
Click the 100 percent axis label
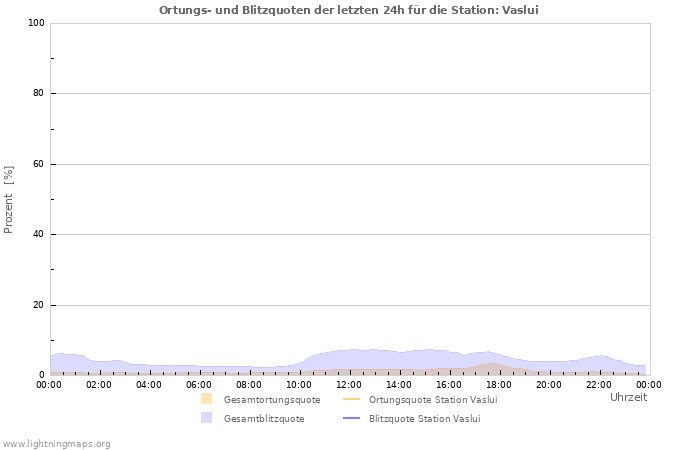tap(36, 23)
